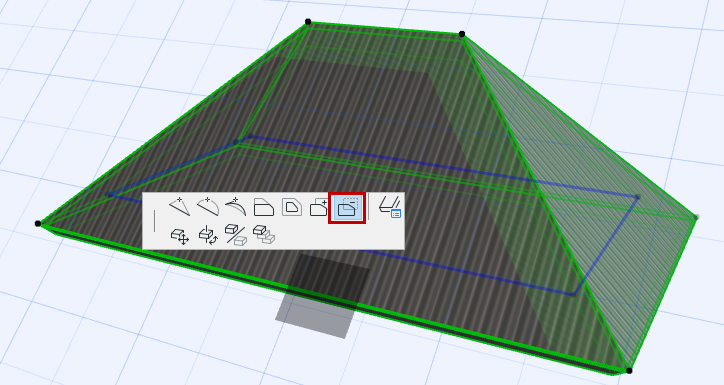
Task: Select the gray box beneath the roof
Action: 322,296
